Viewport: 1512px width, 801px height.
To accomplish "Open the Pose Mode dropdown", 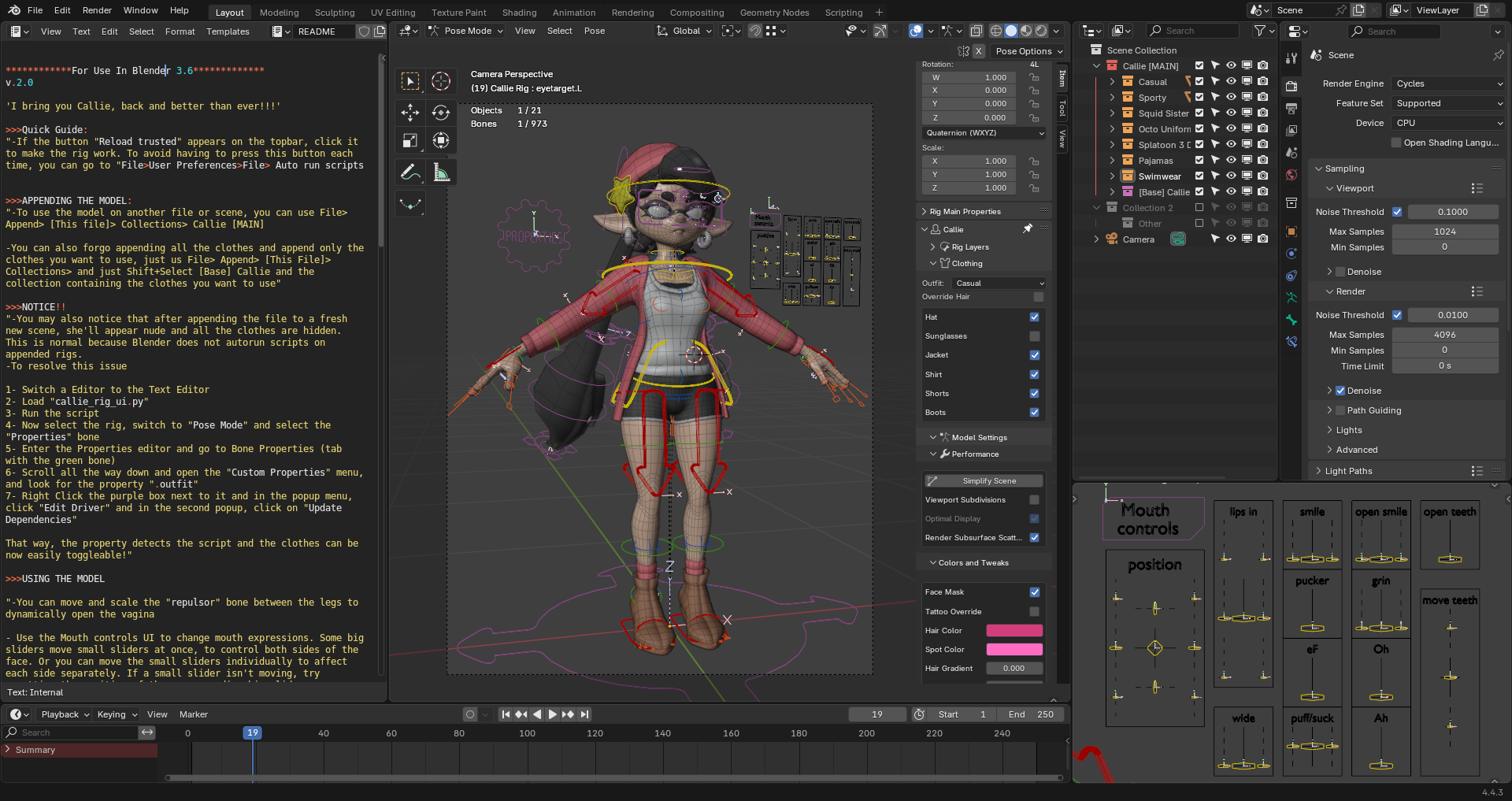I will coord(465,31).
